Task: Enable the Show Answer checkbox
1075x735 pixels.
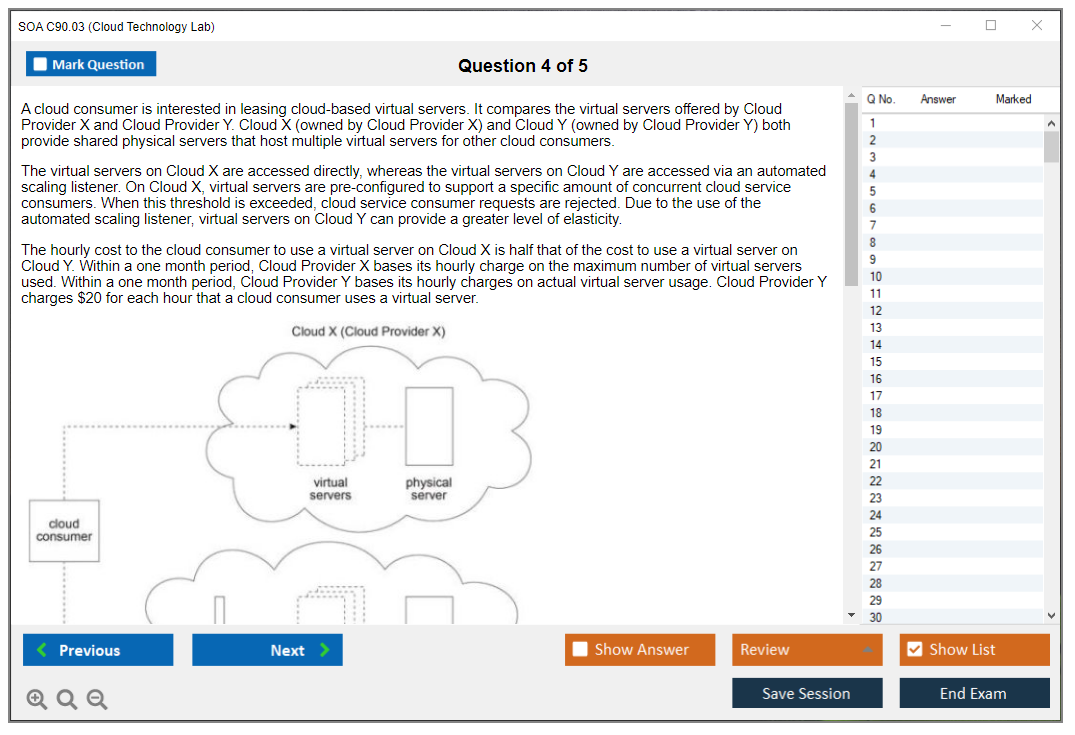Action: coord(580,650)
